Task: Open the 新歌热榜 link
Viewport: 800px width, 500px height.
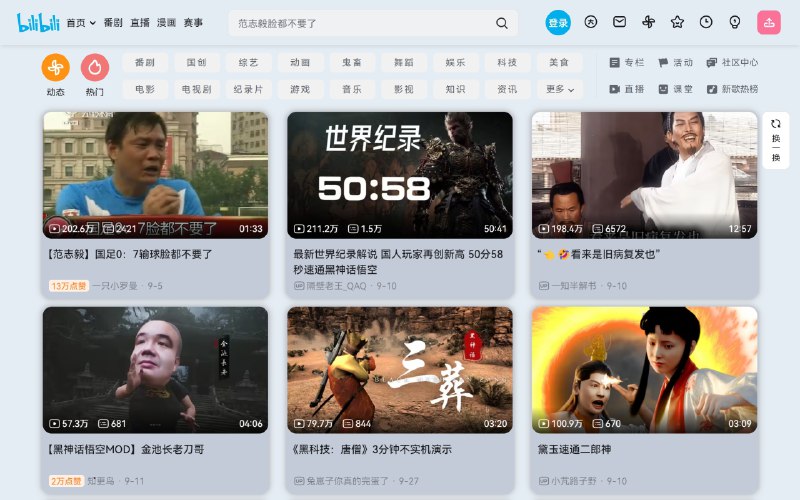Action: pyautogui.click(x=732, y=89)
